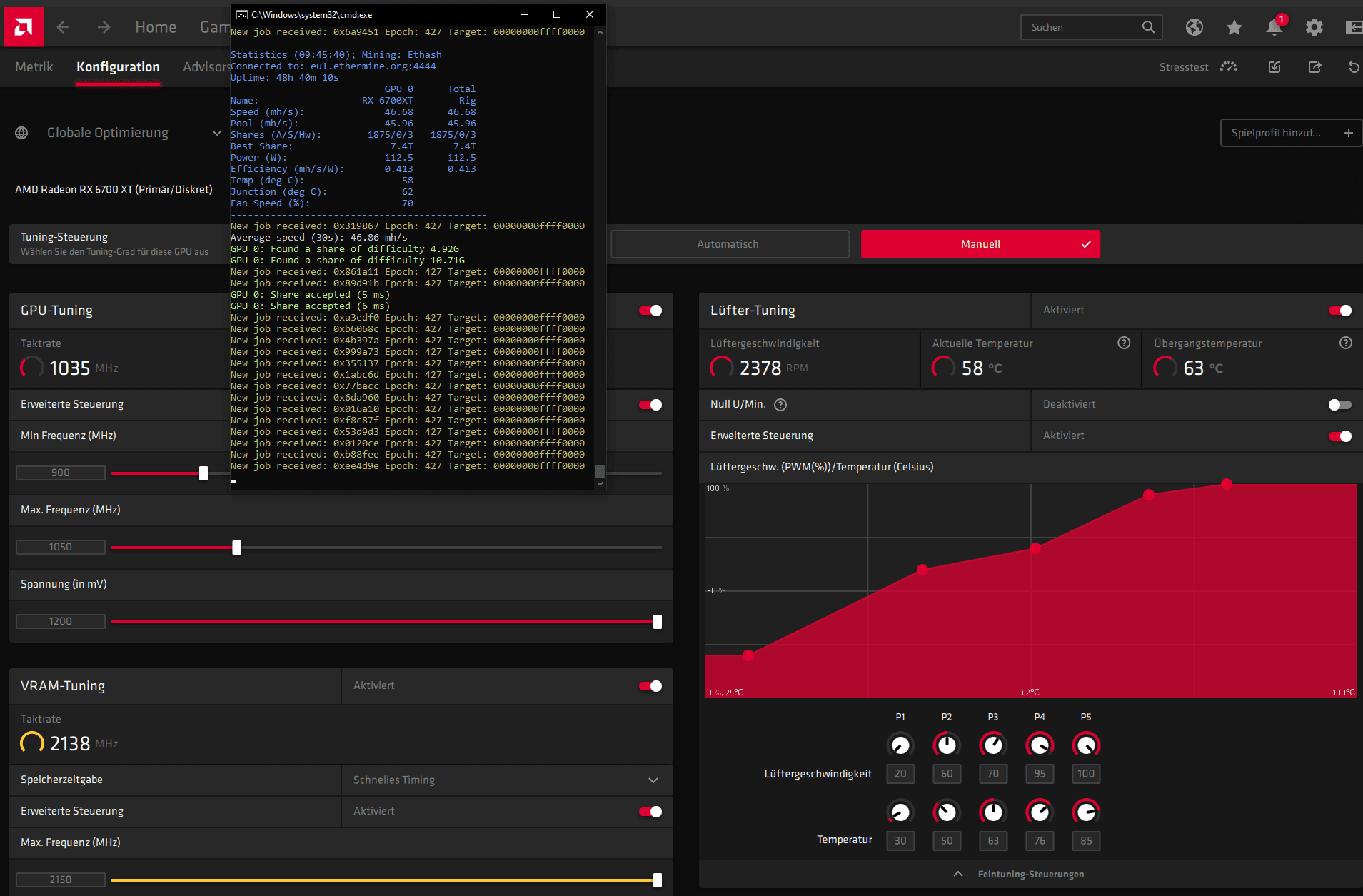The height and width of the screenshot is (896, 1363).
Task: Click the P1 fan speed dial
Action: (x=900, y=745)
